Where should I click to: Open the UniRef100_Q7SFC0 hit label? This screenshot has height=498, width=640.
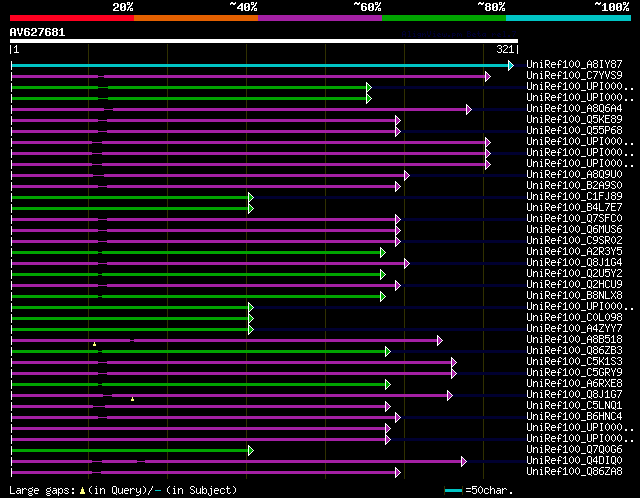pos(574,219)
